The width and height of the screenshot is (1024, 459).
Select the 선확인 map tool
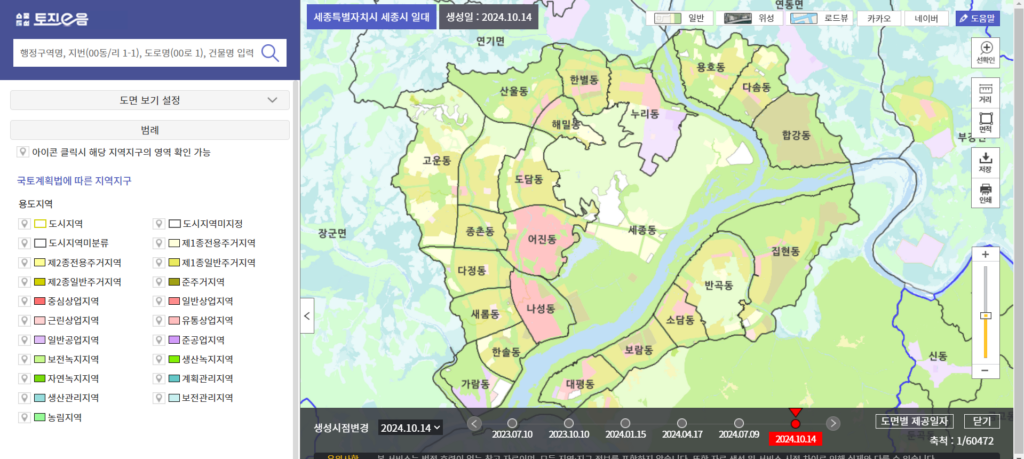[985, 53]
